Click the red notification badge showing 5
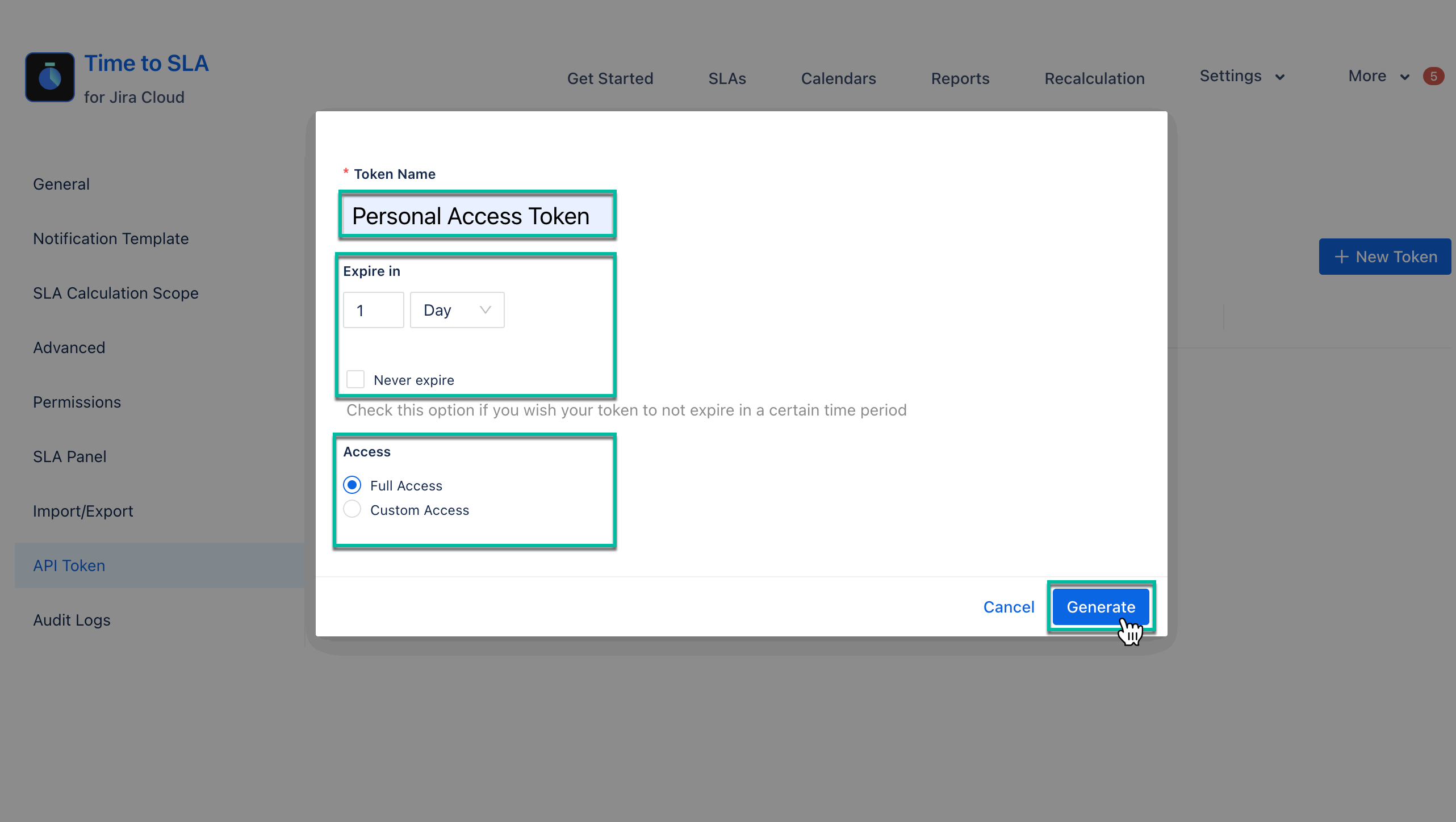The height and width of the screenshot is (822, 1456). [1433, 76]
